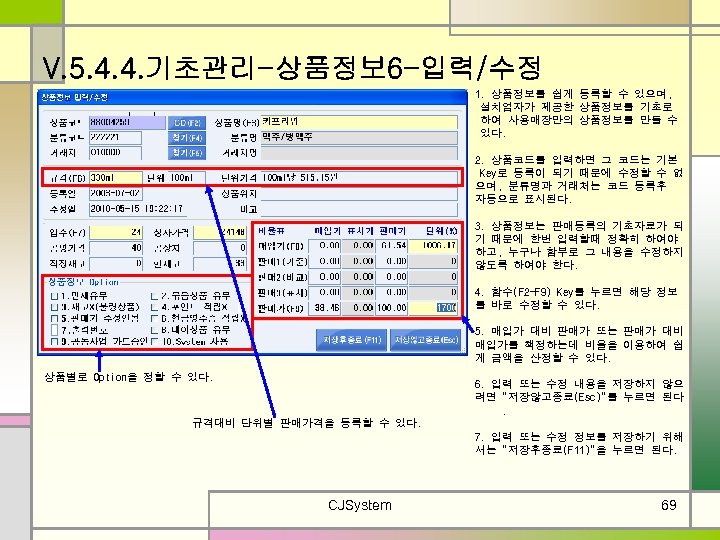Click the slide title V.5.4.4.기초관리
Image resolution: width=720 pixels, height=540 pixels.
point(291,68)
